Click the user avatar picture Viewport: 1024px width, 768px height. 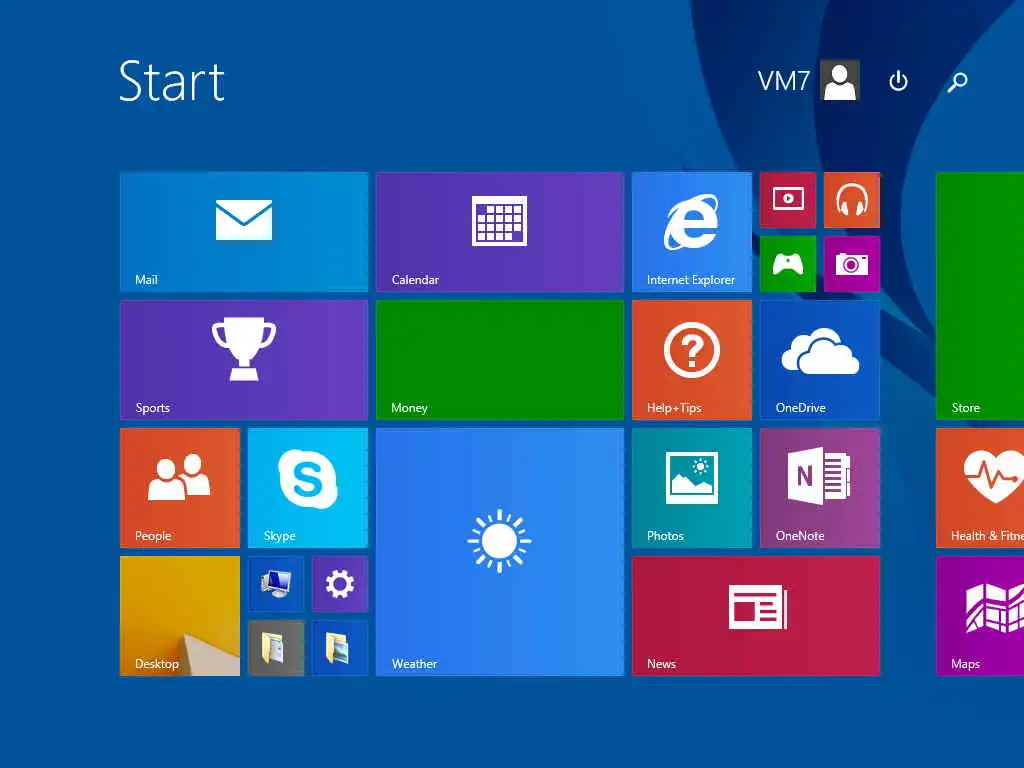840,80
